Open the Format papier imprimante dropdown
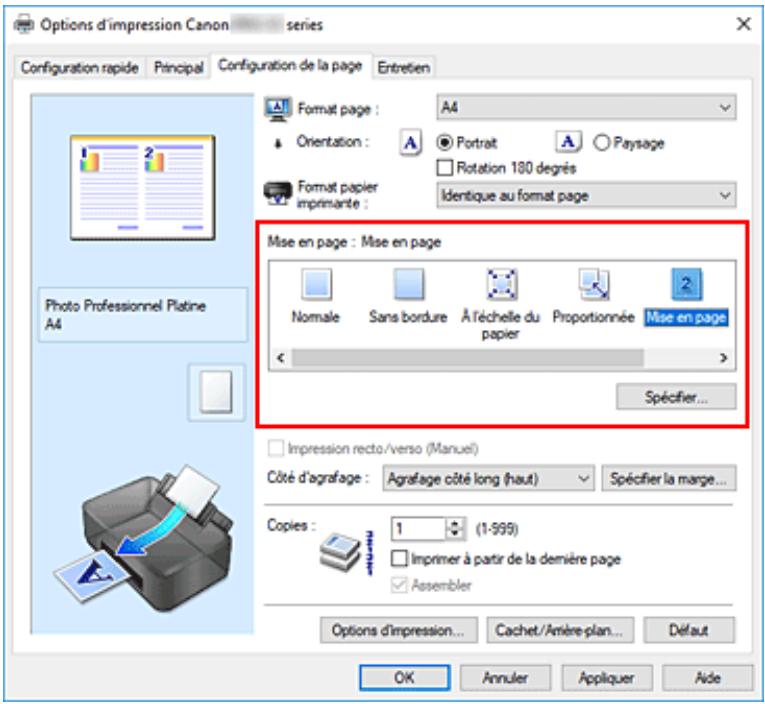The height and width of the screenshot is (704, 765). (586, 196)
